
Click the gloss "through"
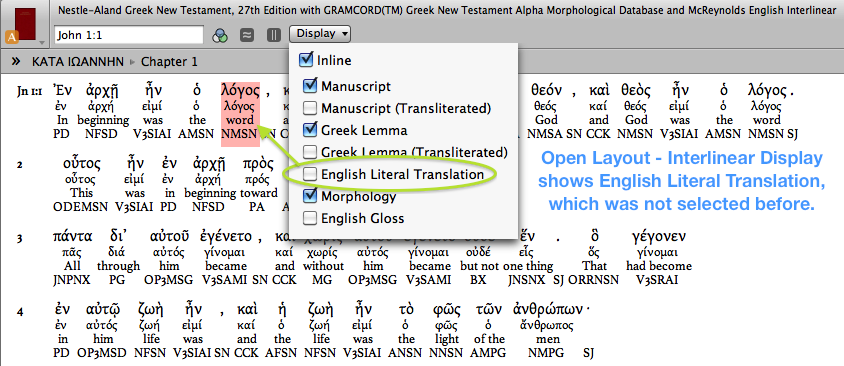pos(118,266)
